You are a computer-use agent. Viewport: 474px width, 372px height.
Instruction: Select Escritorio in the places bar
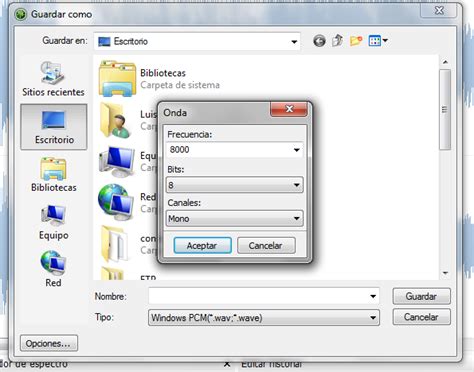tap(54, 127)
